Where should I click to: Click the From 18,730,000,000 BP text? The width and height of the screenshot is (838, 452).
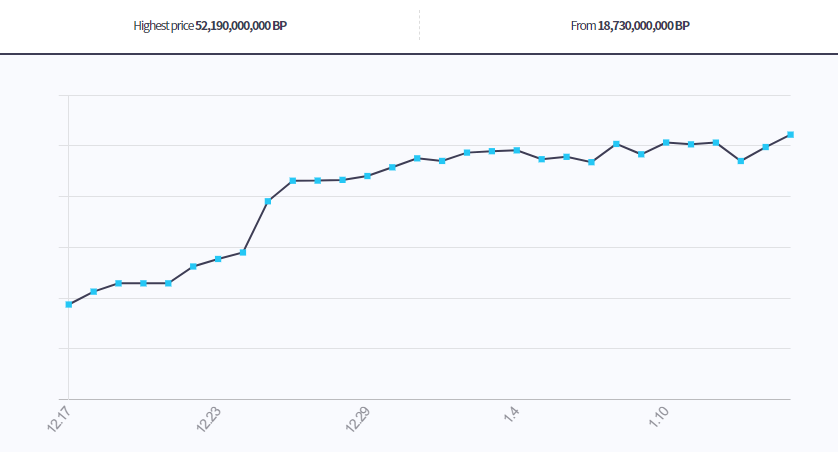pyautogui.click(x=629, y=25)
